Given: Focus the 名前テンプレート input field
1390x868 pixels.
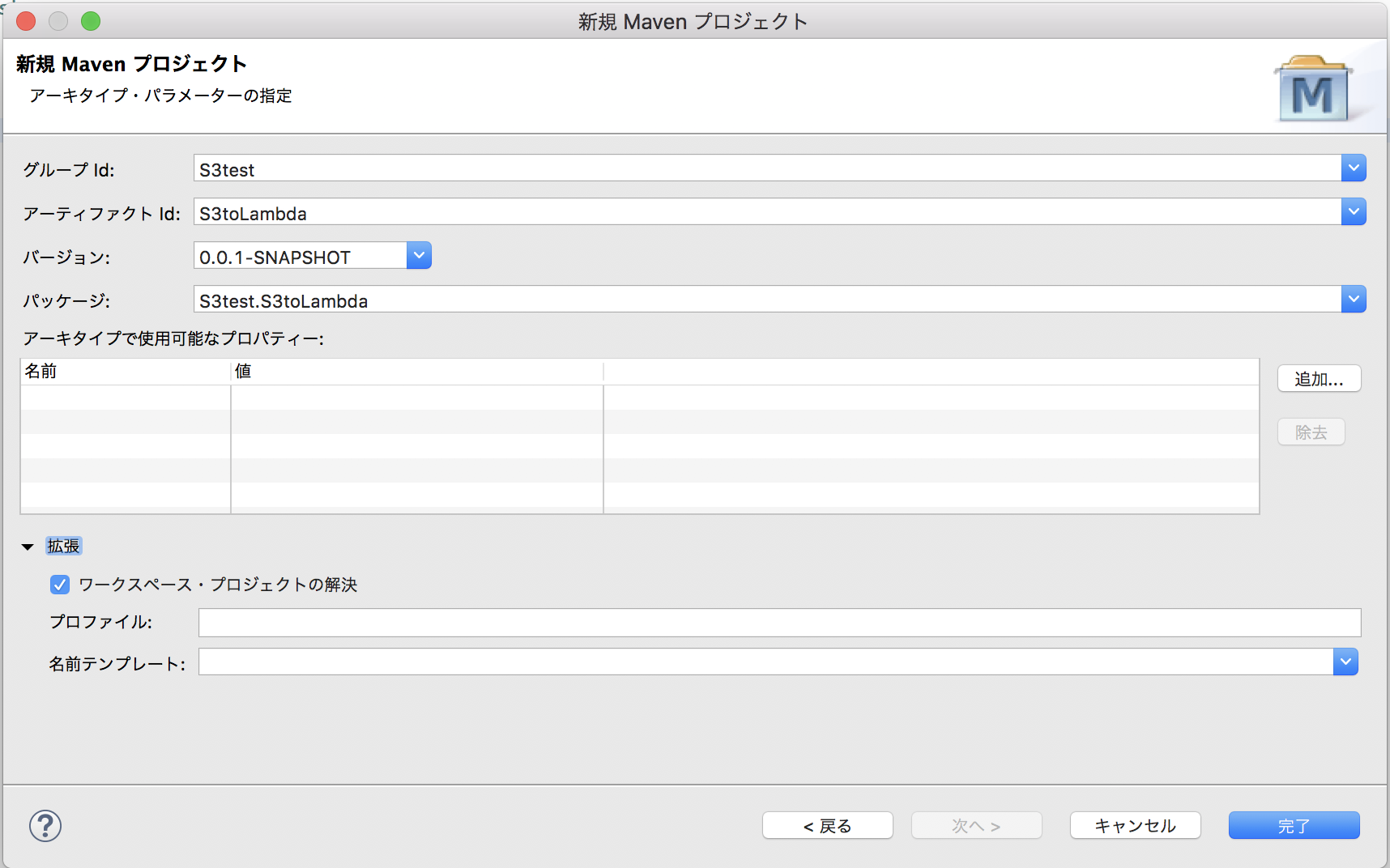Looking at the screenshot, I should tap(766, 662).
